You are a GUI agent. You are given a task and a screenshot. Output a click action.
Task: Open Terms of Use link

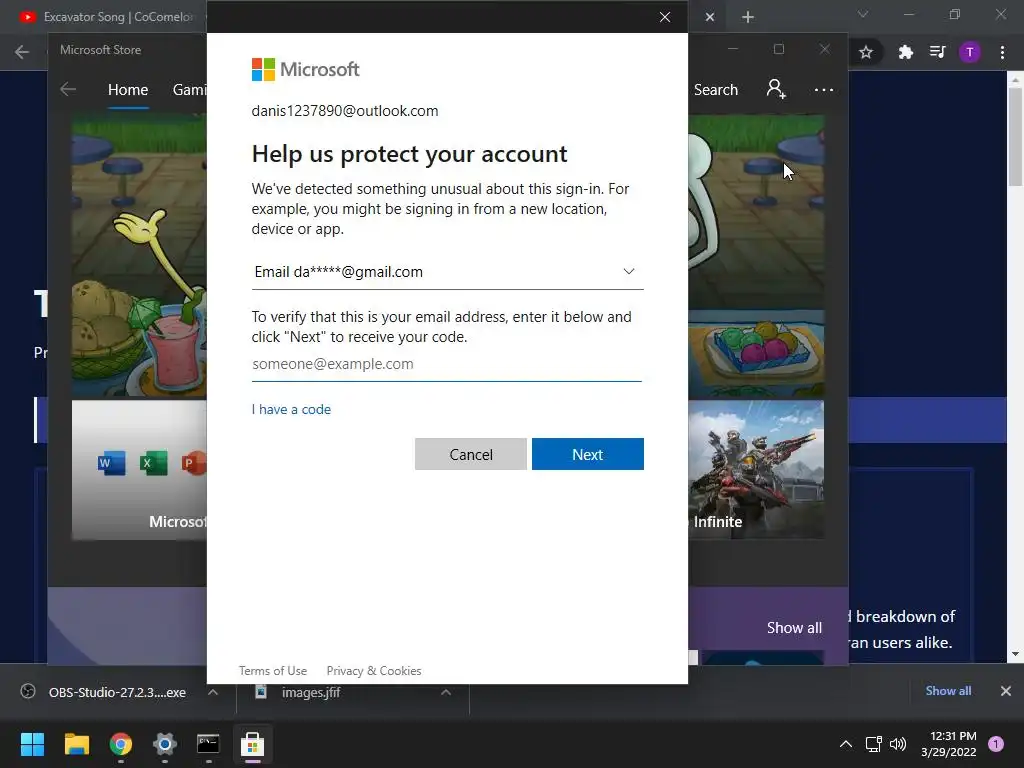[x=273, y=671]
